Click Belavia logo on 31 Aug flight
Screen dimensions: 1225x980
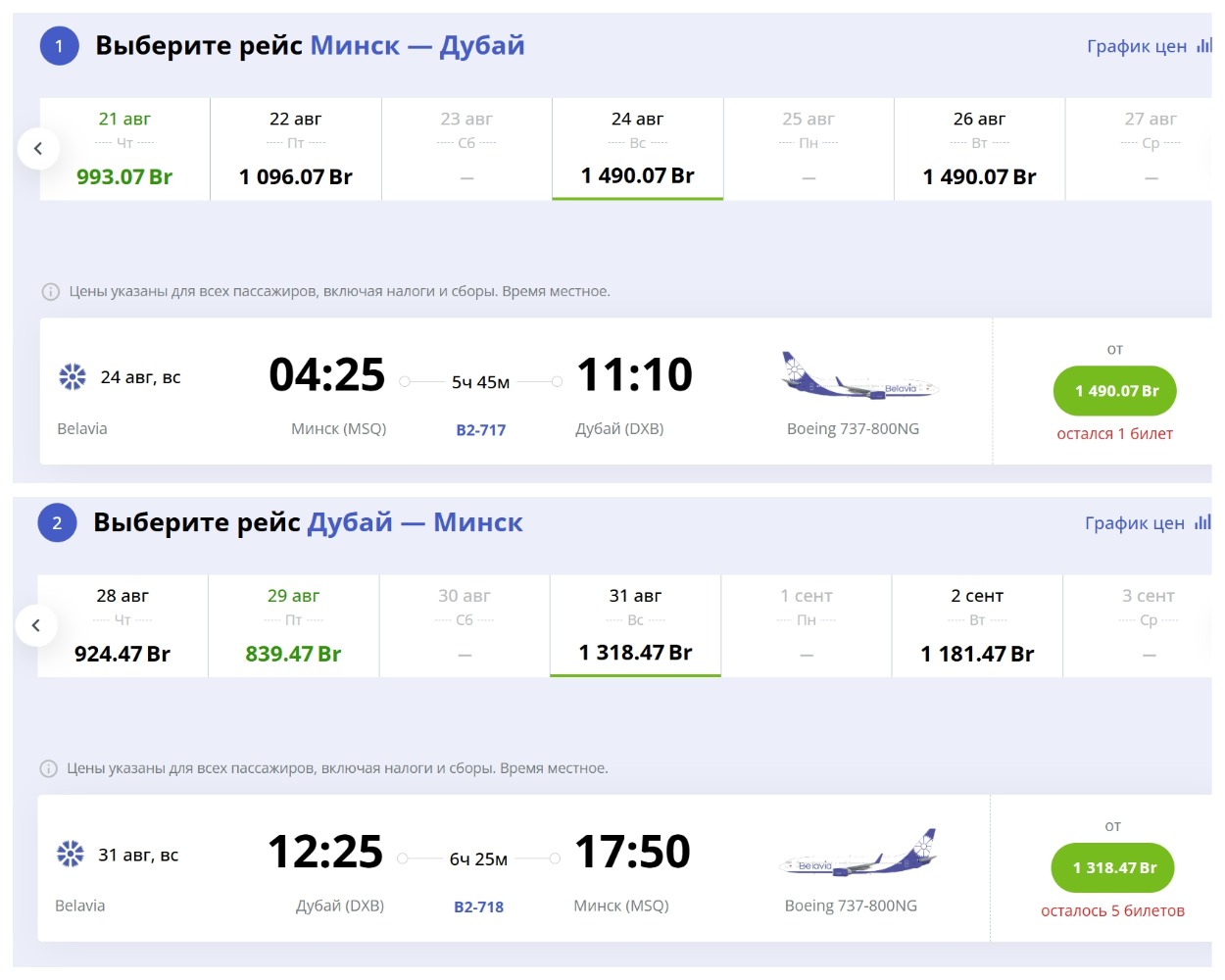(71, 855)
